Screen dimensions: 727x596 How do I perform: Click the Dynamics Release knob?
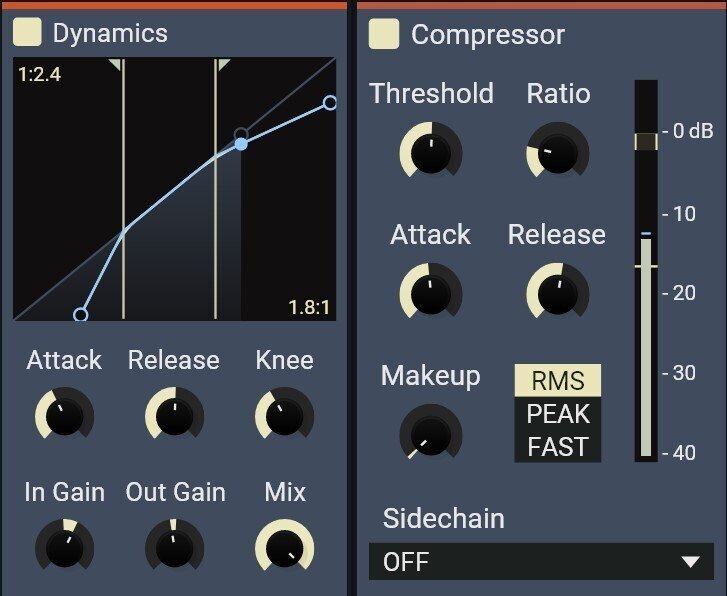click(174, 414)
